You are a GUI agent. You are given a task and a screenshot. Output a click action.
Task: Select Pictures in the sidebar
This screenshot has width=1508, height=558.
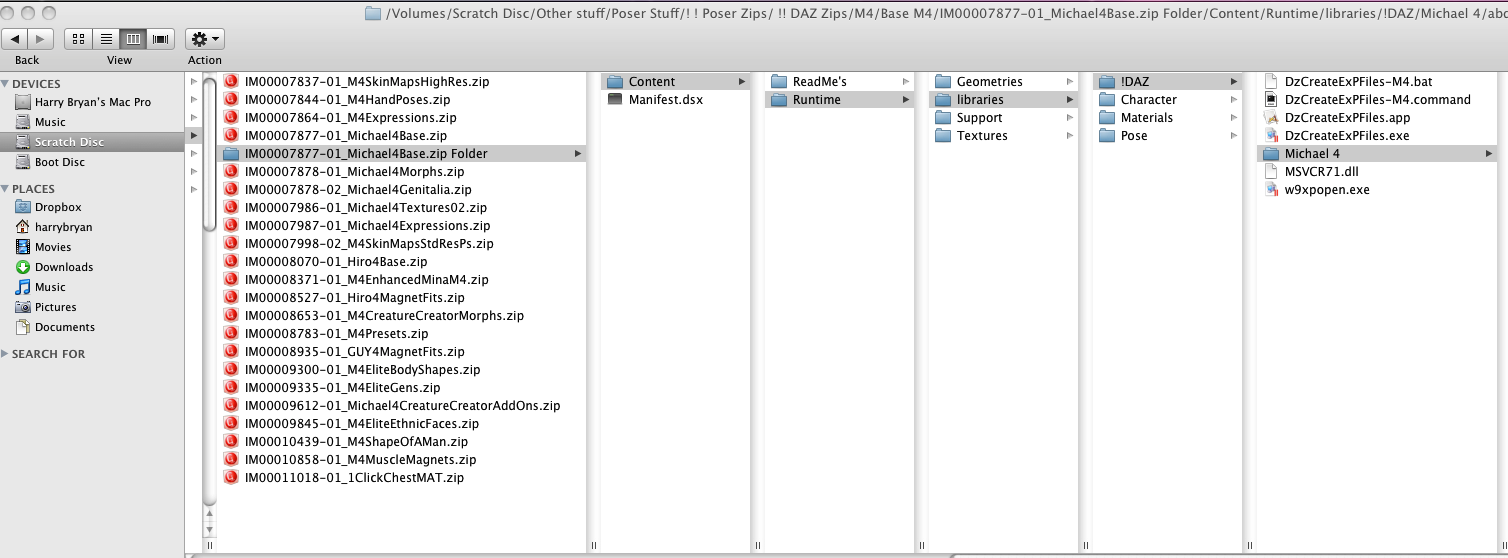55,307
